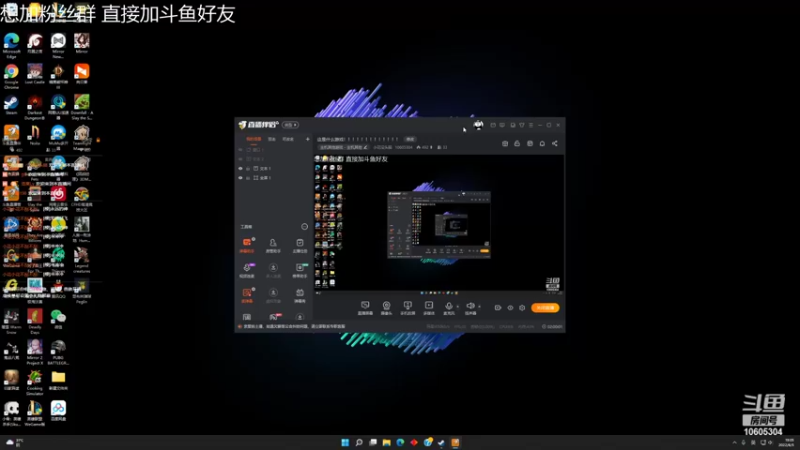This screenshot has width=800, height=450.
Task: Toggle lock on 全屏1 source
Action: (248, 178)
